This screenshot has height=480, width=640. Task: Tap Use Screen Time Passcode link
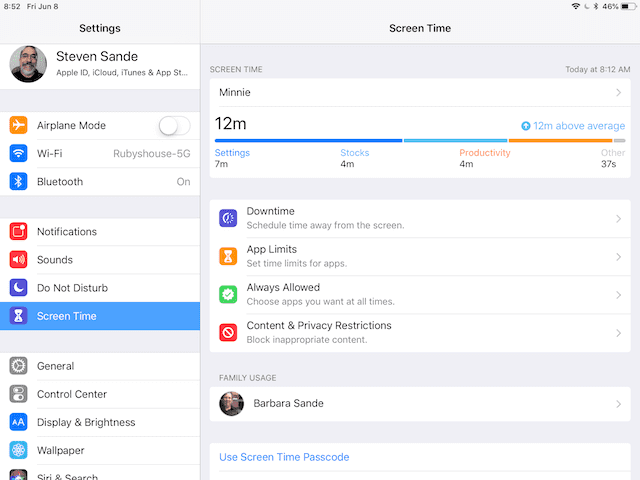pyautogui.click(x=284, y=457)
